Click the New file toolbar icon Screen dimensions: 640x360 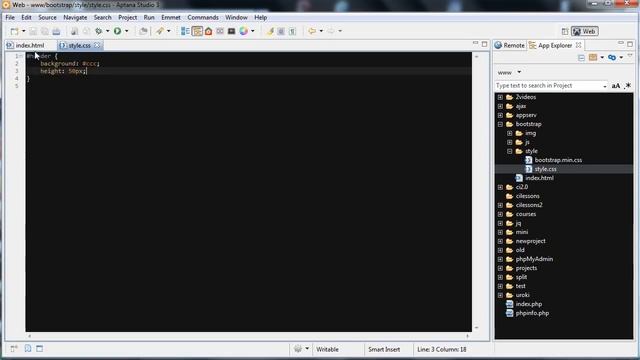coord(15,31)
